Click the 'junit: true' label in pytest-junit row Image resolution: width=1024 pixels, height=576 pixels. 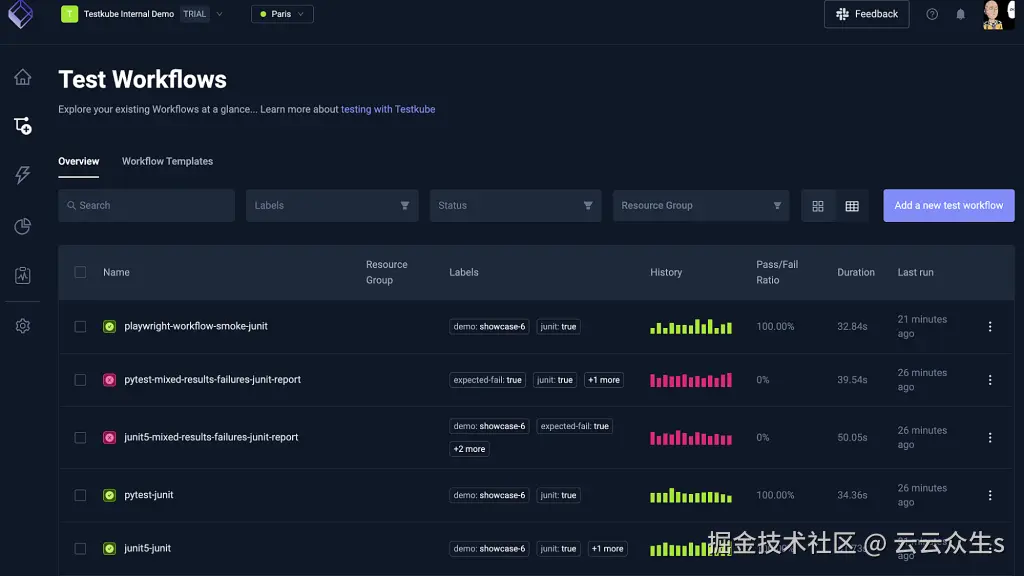[x=558, y=495]
